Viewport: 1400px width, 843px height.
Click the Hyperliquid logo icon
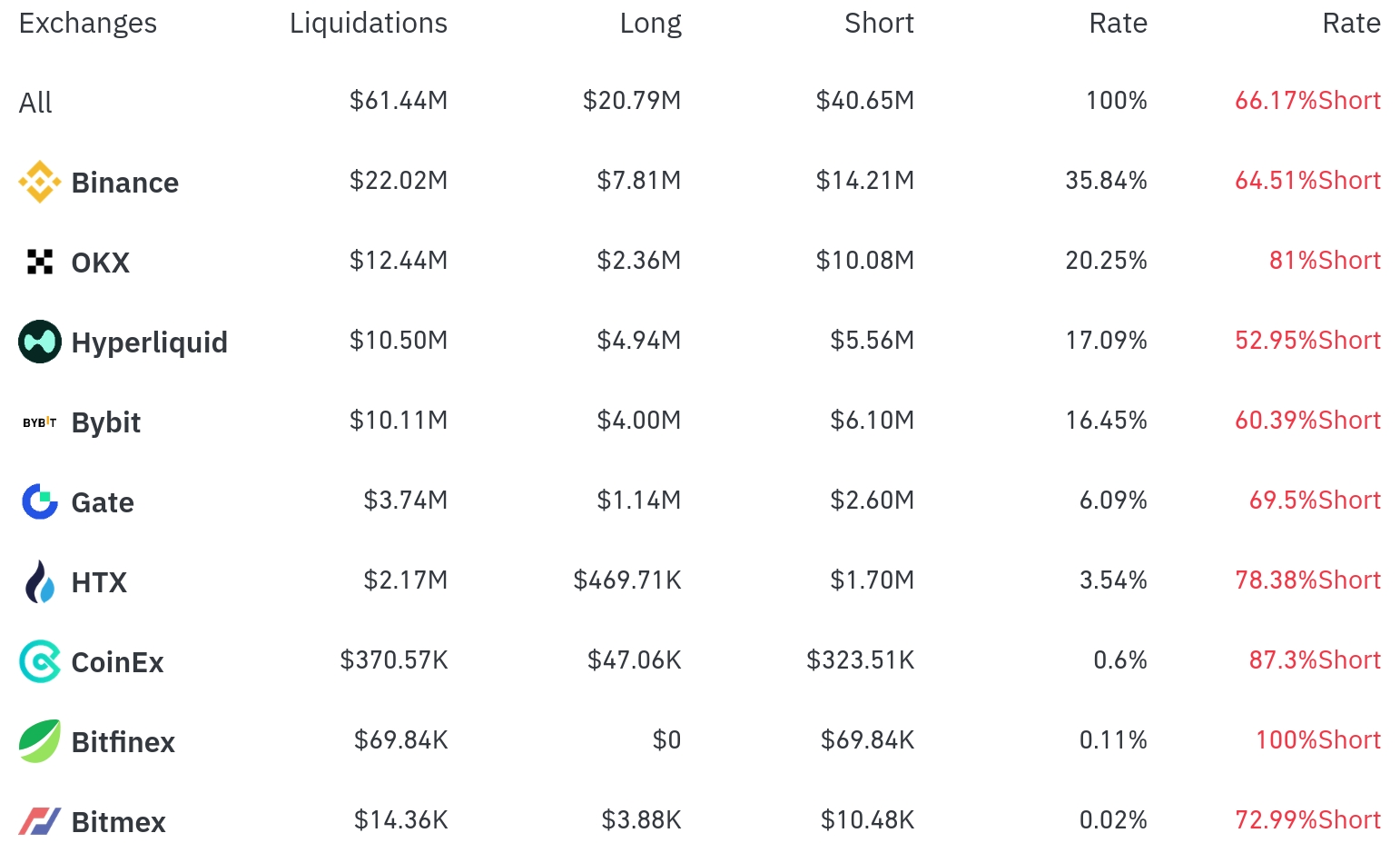(x=39, y=342)
